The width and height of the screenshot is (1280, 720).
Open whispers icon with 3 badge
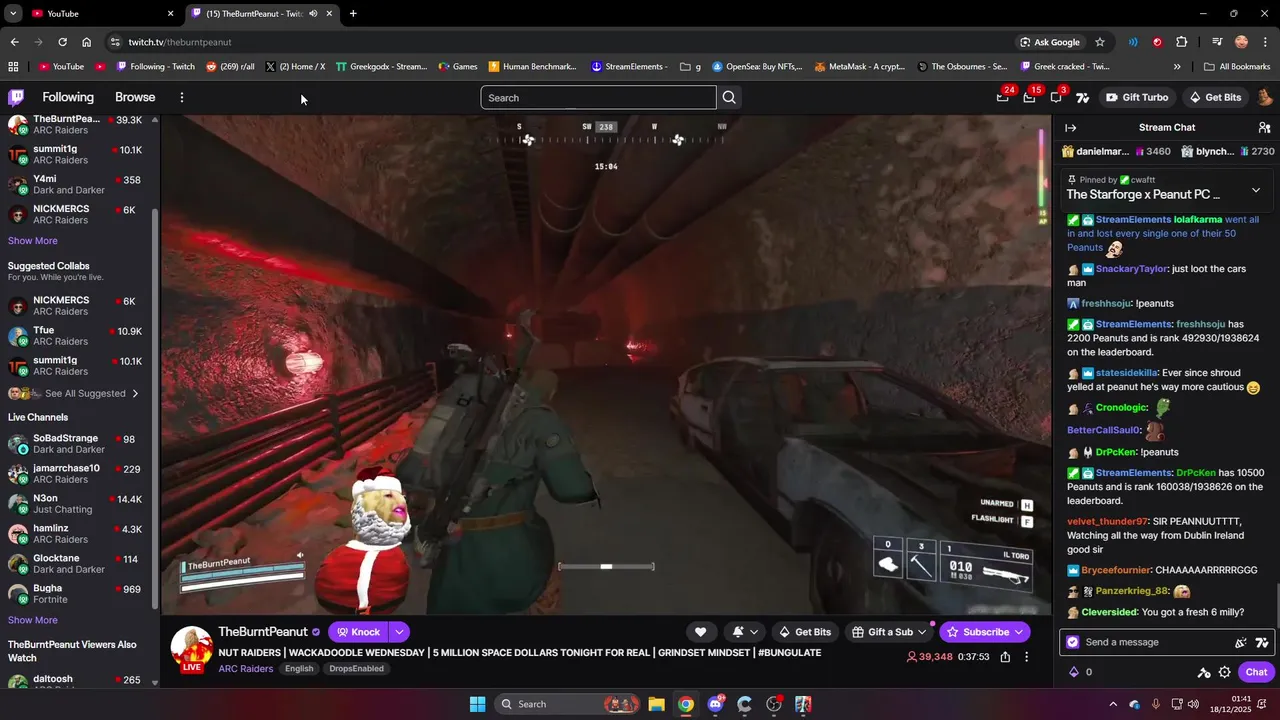point(1056,97)
